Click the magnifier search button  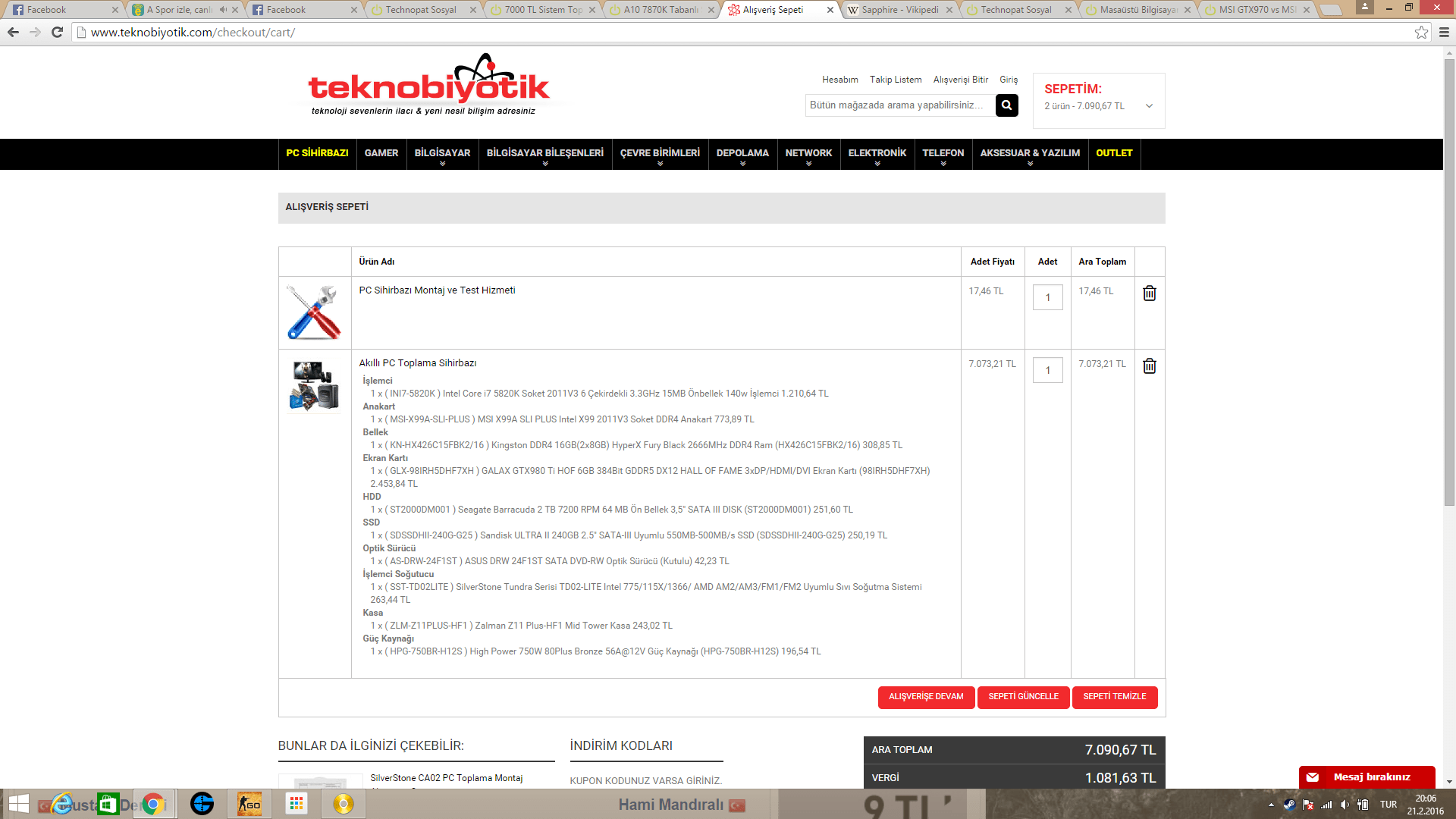[x=1006, y=105]
